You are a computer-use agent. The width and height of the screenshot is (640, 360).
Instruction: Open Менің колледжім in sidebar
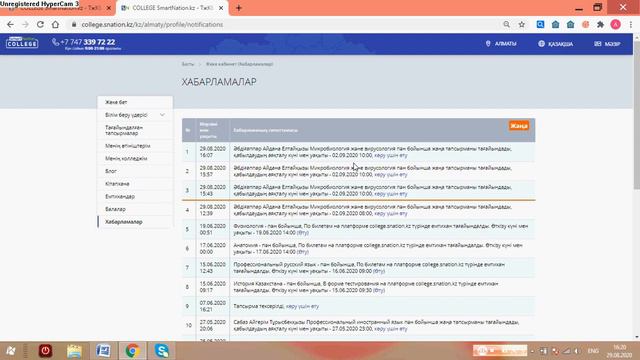(x=126, y=158)
